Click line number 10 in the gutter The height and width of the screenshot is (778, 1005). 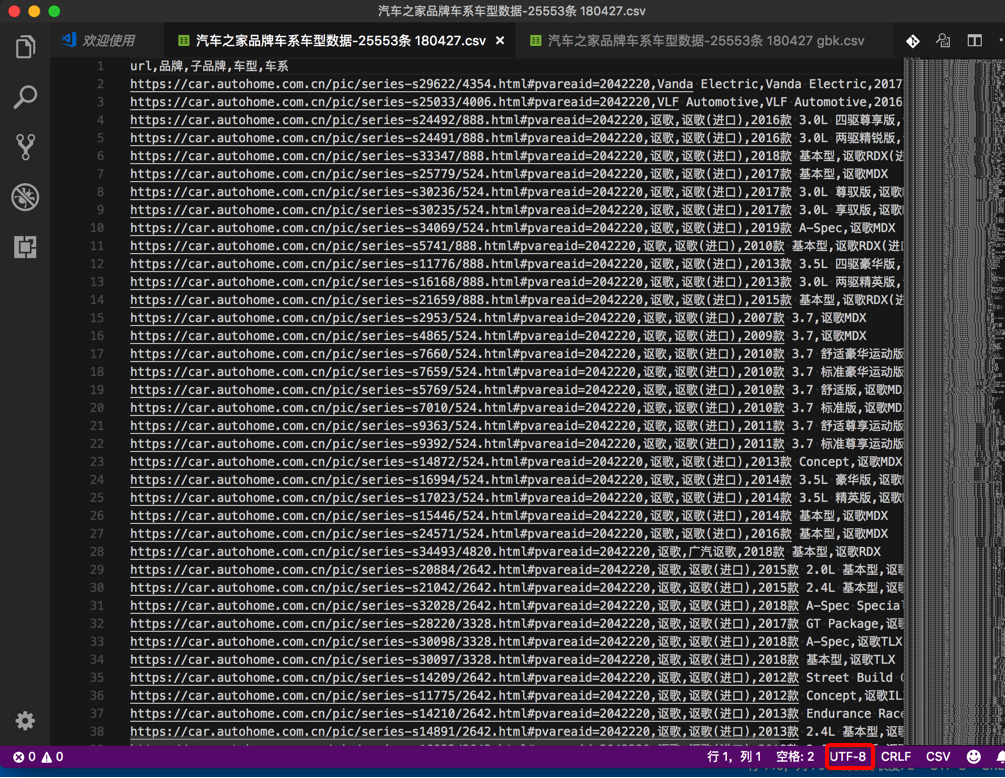pos(97,228)
